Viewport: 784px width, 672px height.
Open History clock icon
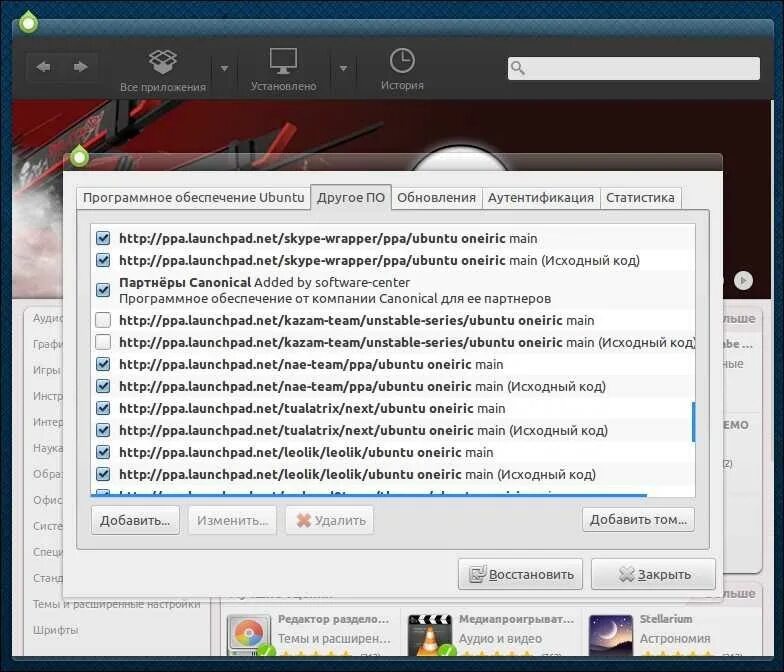(402, 61)
